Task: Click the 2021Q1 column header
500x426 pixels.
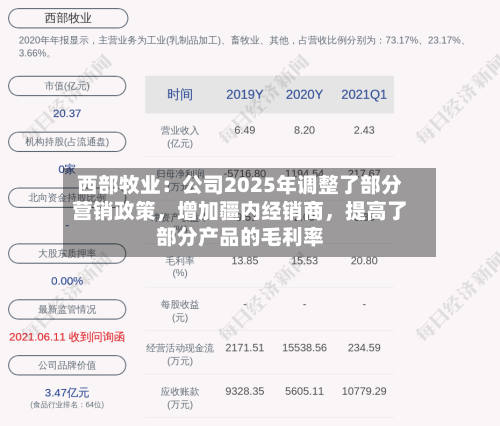Action: click(364, 95)
